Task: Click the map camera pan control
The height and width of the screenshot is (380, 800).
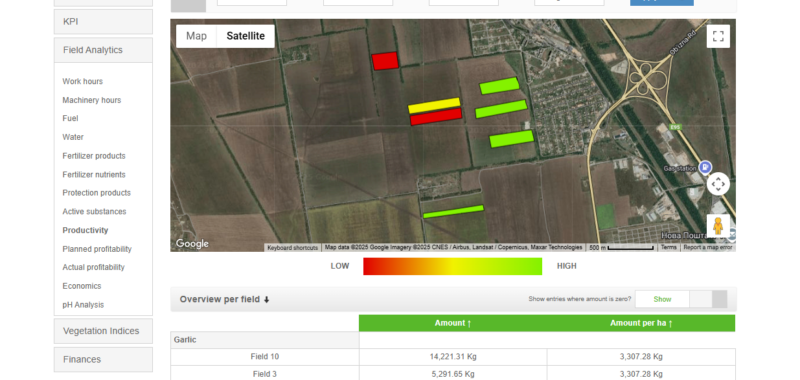Action: pyautogui.click(x=718, y=184)
